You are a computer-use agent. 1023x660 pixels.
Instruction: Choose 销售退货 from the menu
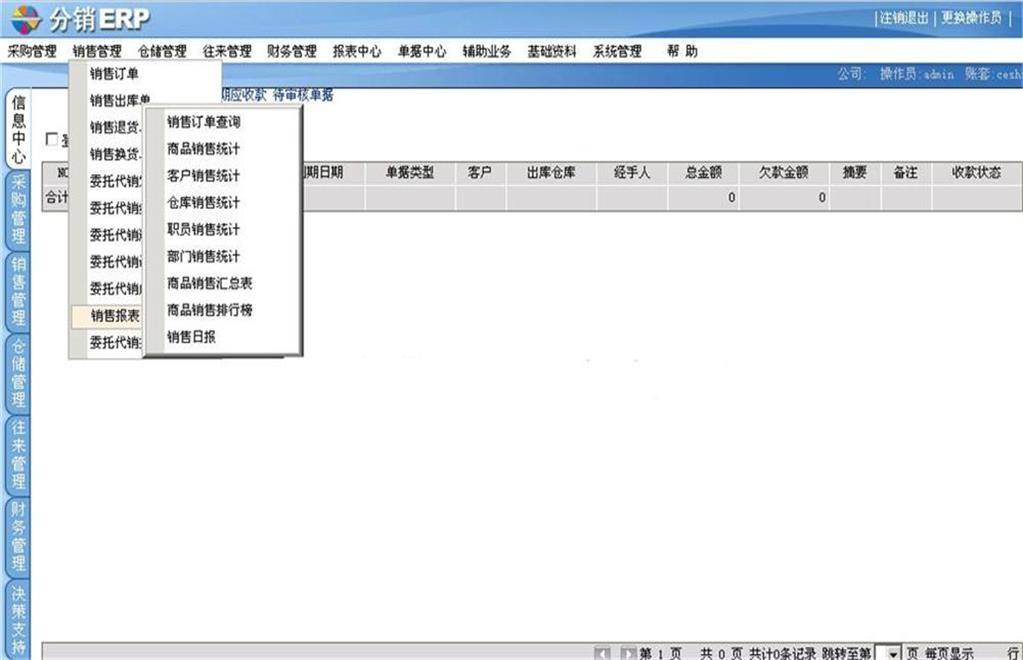(x=115, y=127)
